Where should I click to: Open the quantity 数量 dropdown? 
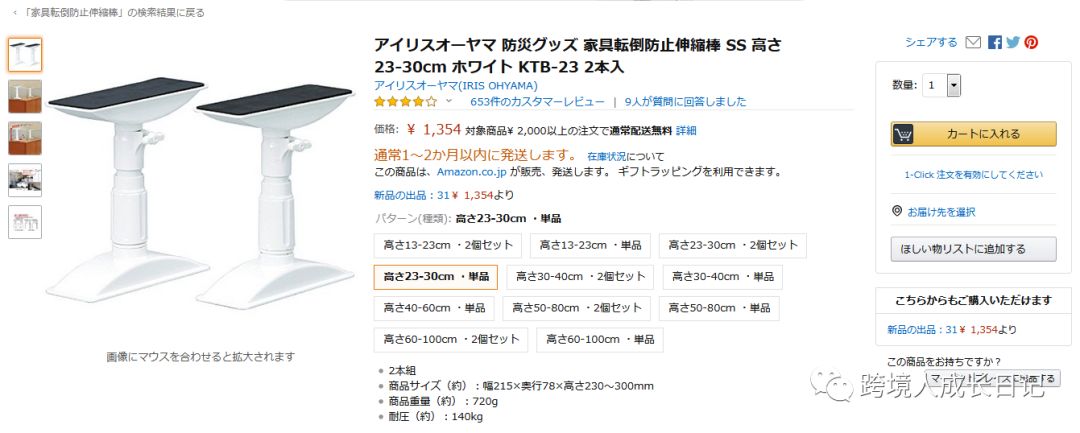pos(942,85)
